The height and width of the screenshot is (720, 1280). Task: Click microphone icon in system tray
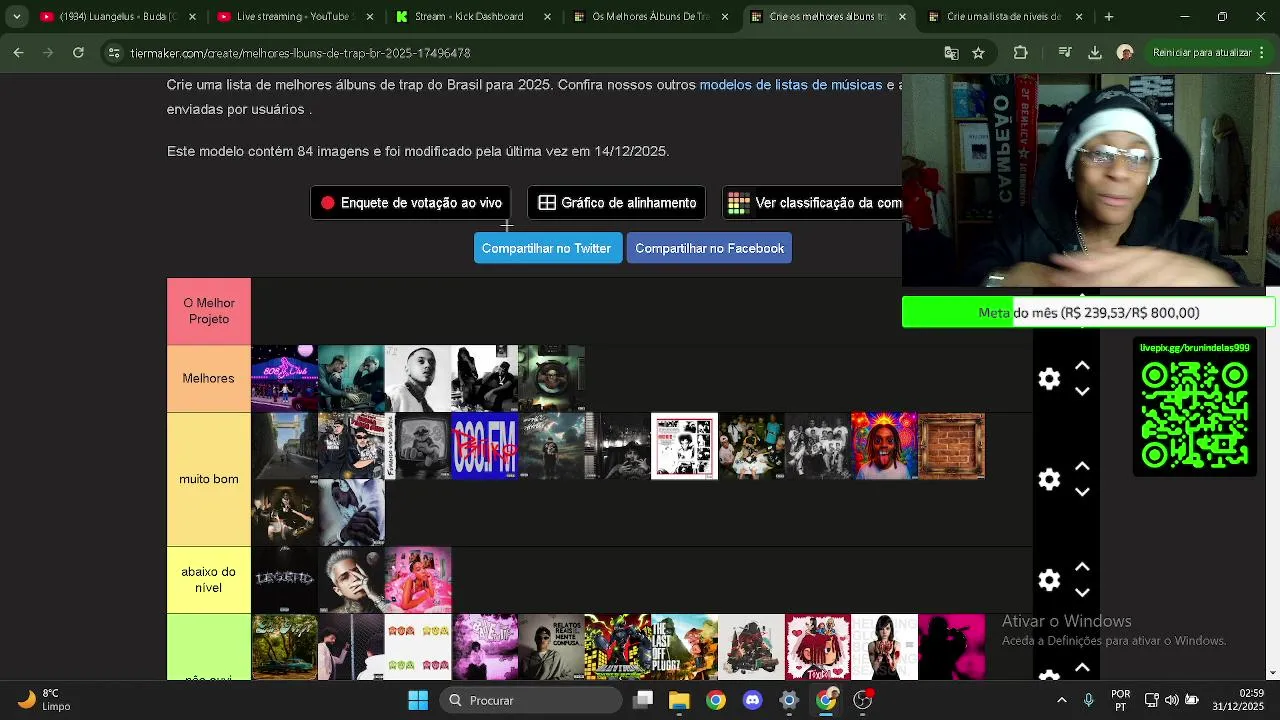1089,700
